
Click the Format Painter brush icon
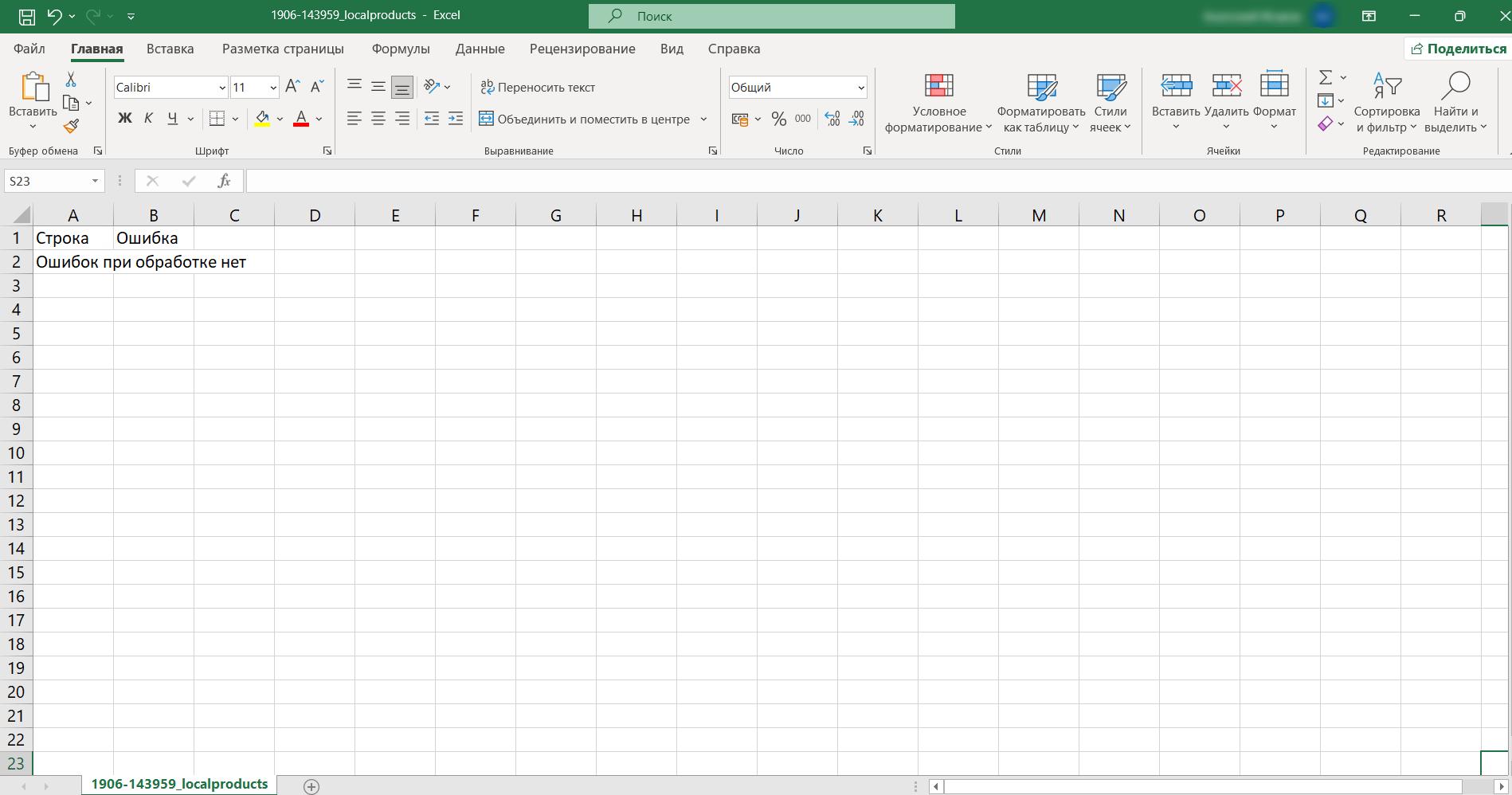[71, 126]
